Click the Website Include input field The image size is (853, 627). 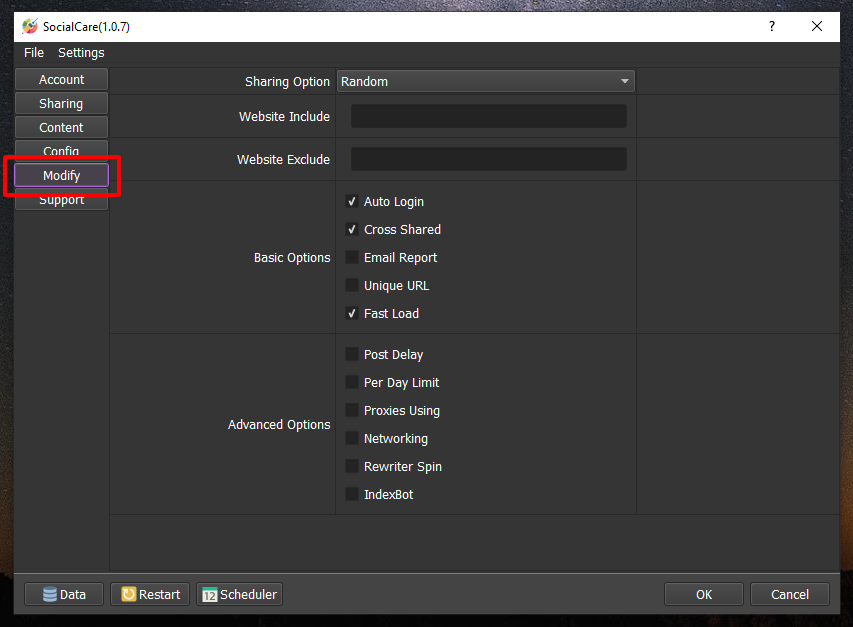click(489, 116)
